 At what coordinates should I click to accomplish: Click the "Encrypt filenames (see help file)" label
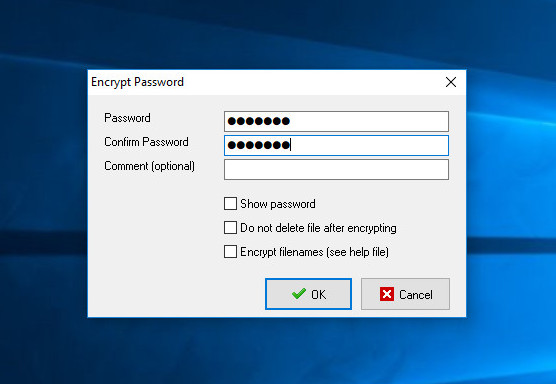314,252
